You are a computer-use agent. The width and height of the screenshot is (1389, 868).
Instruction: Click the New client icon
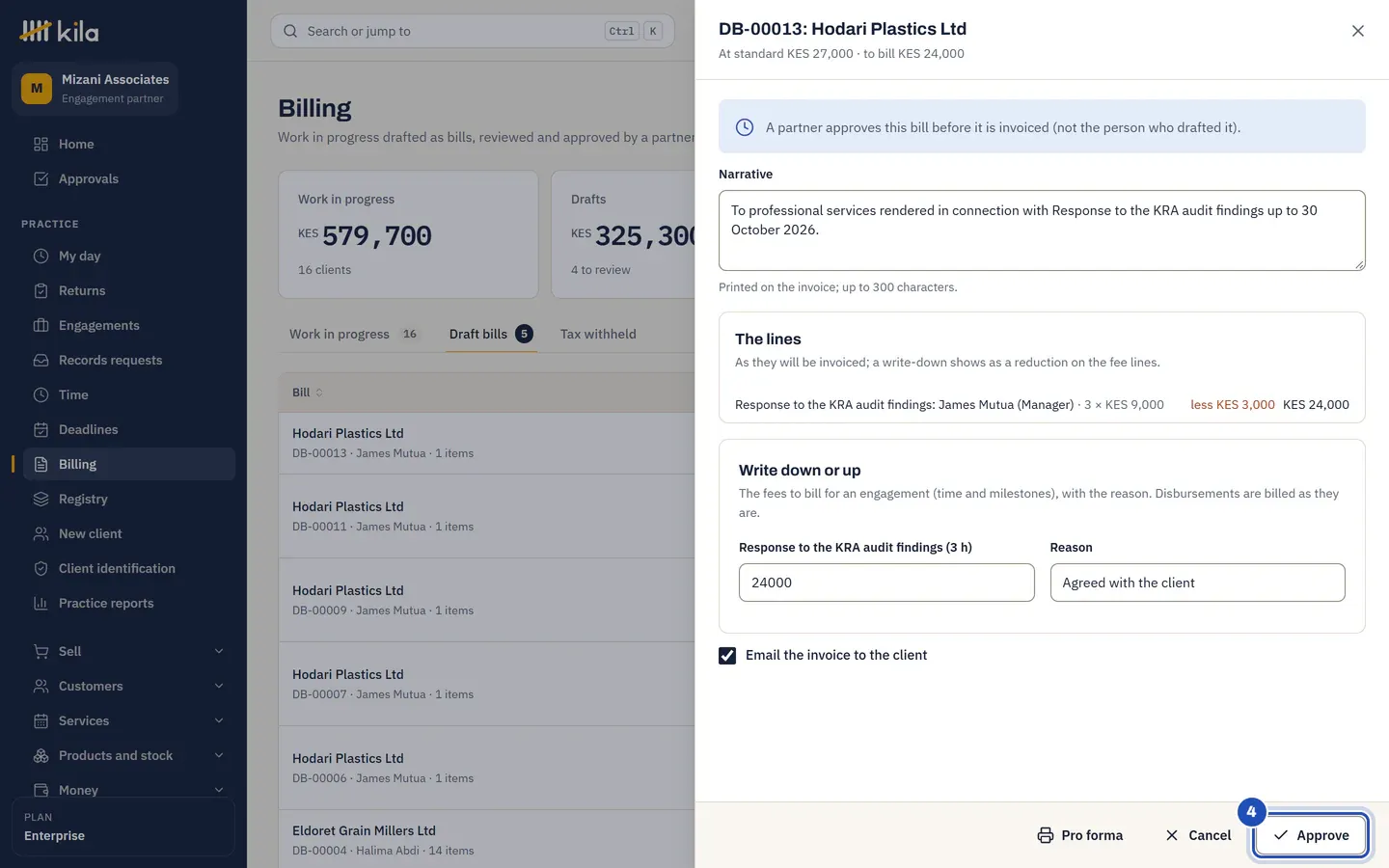[x=41, y=533]
